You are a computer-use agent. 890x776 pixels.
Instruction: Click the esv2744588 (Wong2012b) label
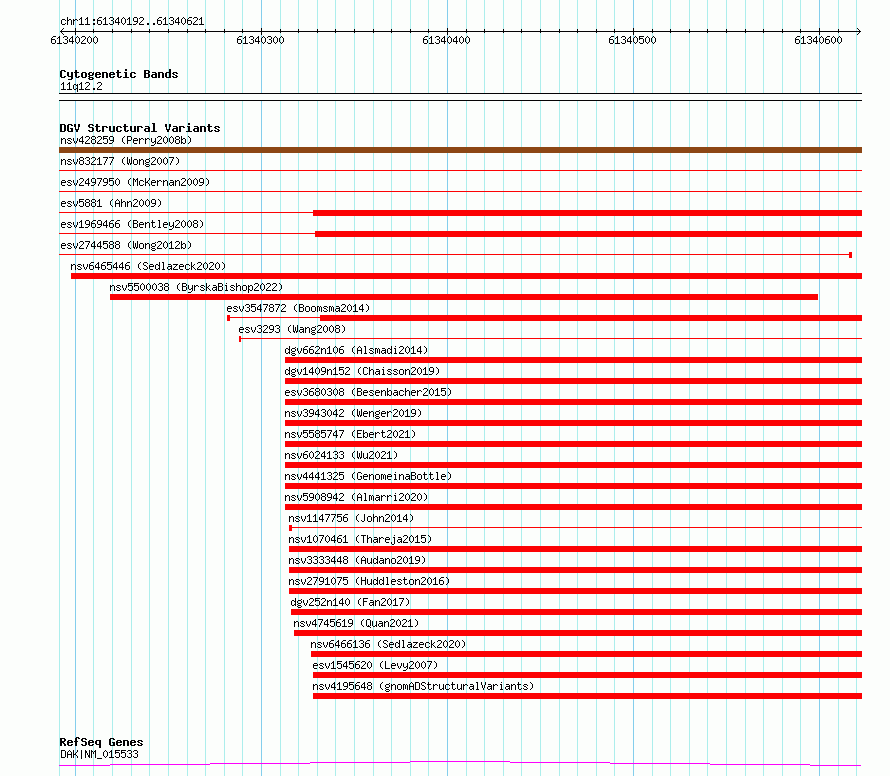pyautogui.click(x=126, y=245)
